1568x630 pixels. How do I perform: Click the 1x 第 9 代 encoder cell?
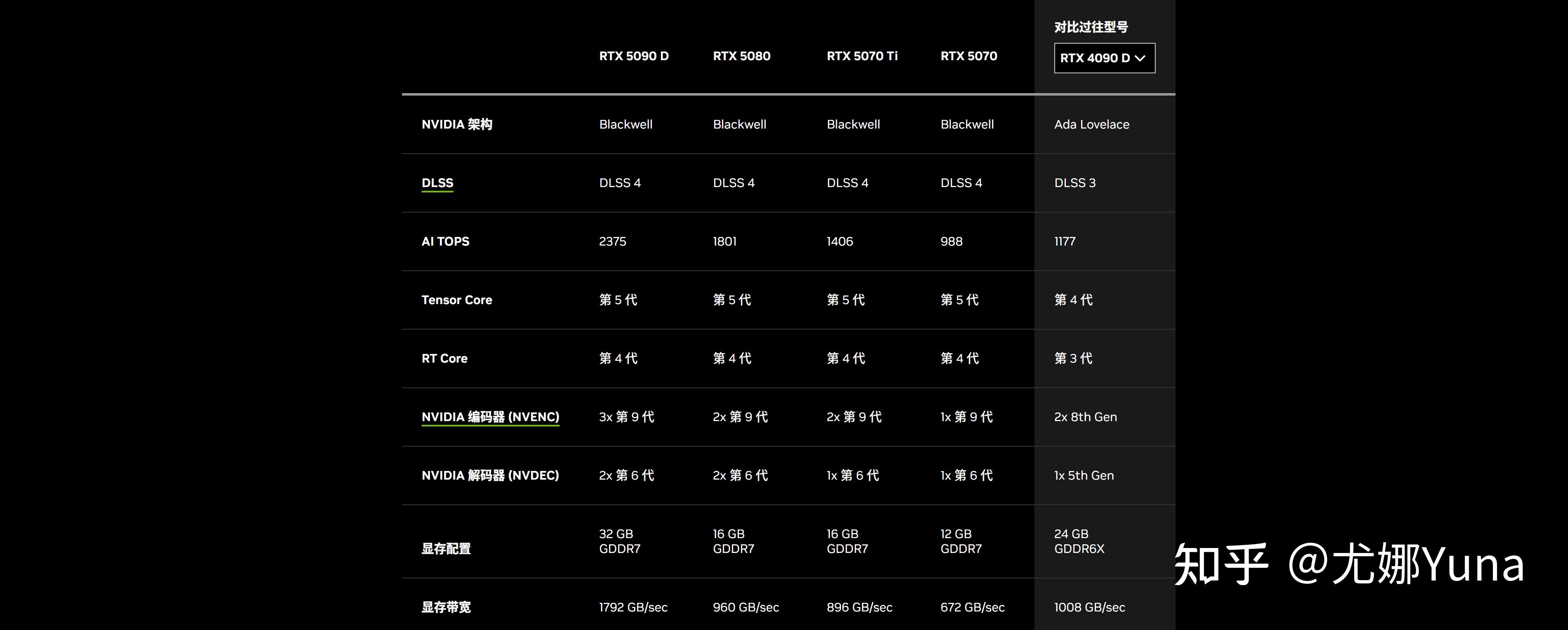point(966,417)
